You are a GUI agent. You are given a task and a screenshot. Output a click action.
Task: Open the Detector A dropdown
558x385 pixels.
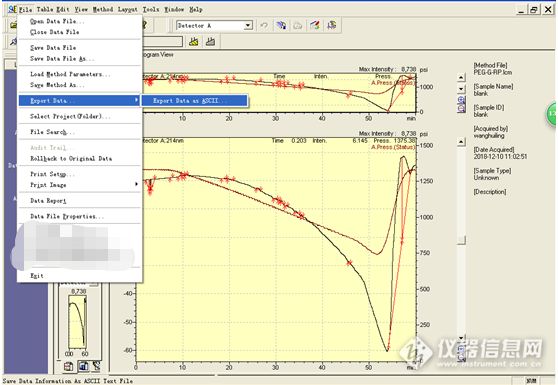pyautogui.click(x=248, y=26)
